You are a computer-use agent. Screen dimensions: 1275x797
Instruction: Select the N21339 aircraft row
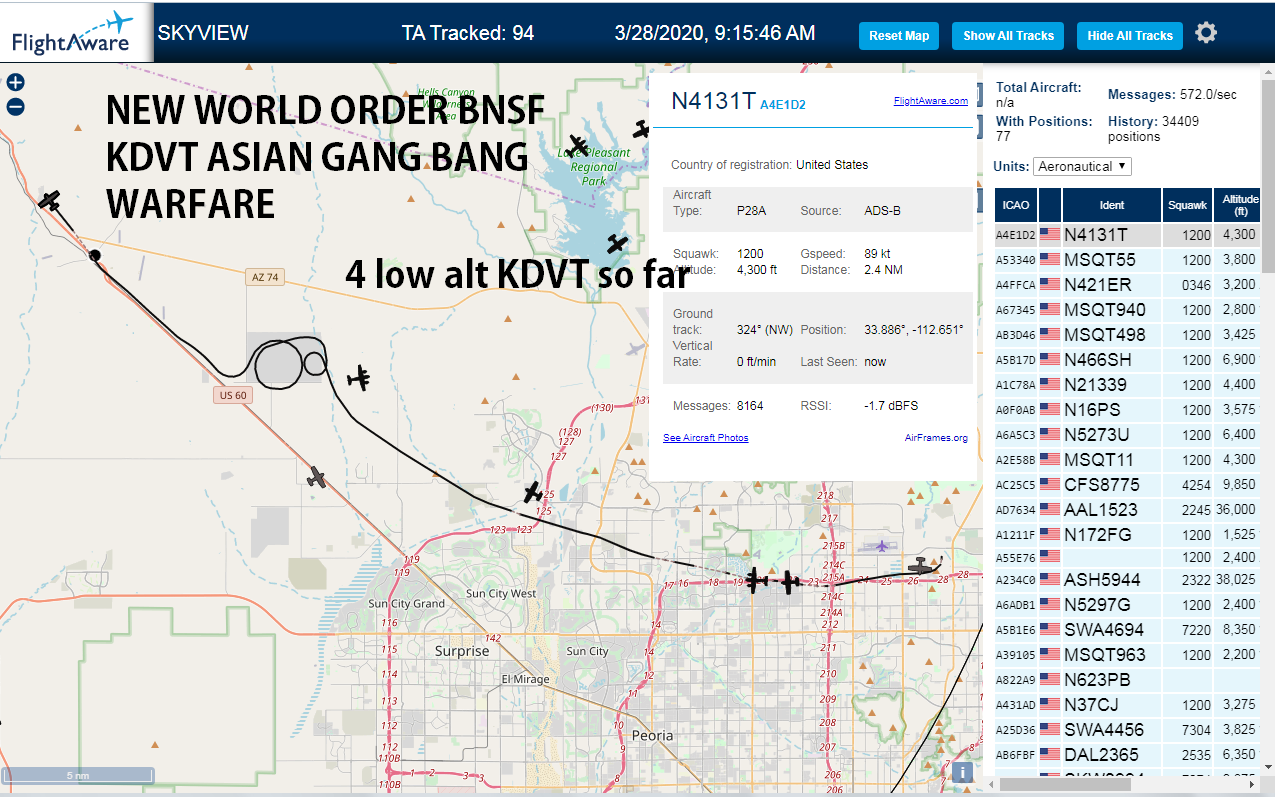[x=1128, y=385]
